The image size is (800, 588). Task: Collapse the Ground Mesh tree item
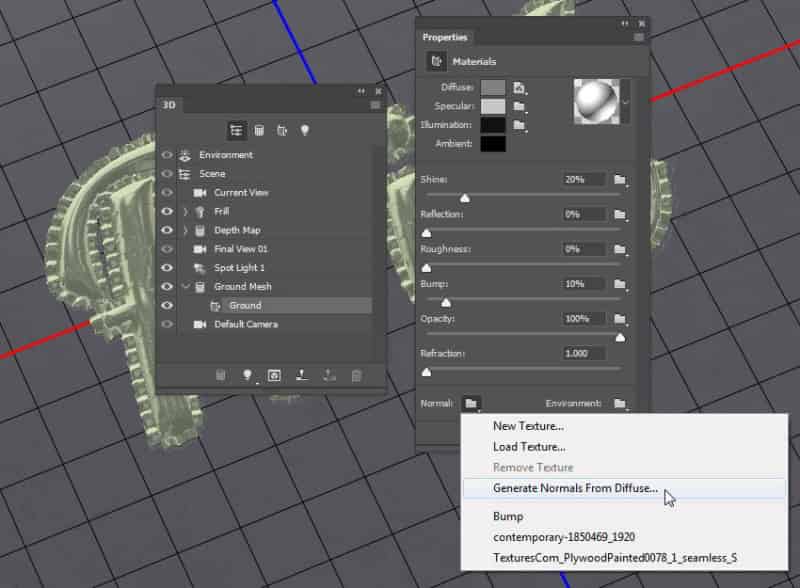pyautogui.click(x=186, y=287)
